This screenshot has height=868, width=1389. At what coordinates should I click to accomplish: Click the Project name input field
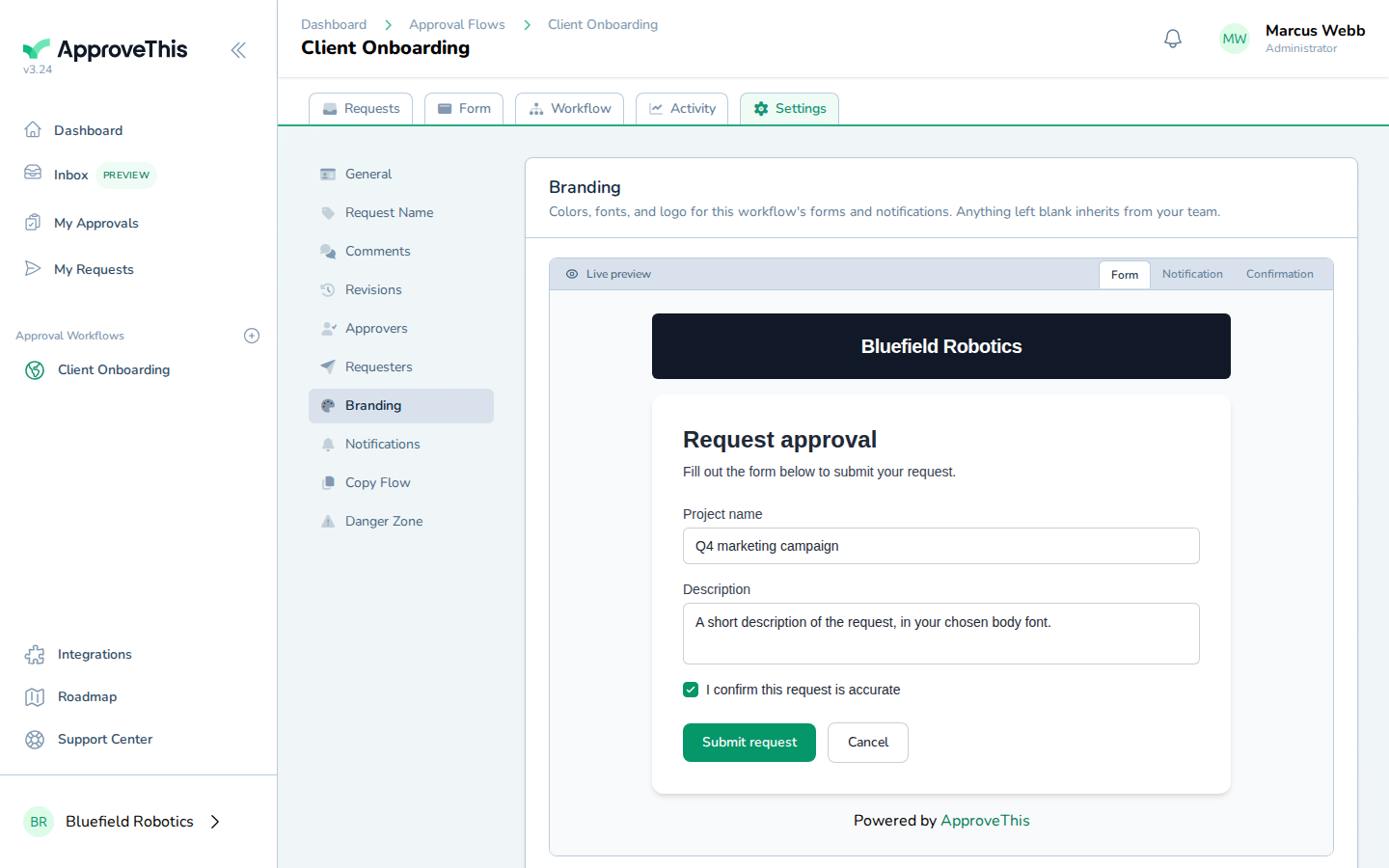tap(941, 546)
